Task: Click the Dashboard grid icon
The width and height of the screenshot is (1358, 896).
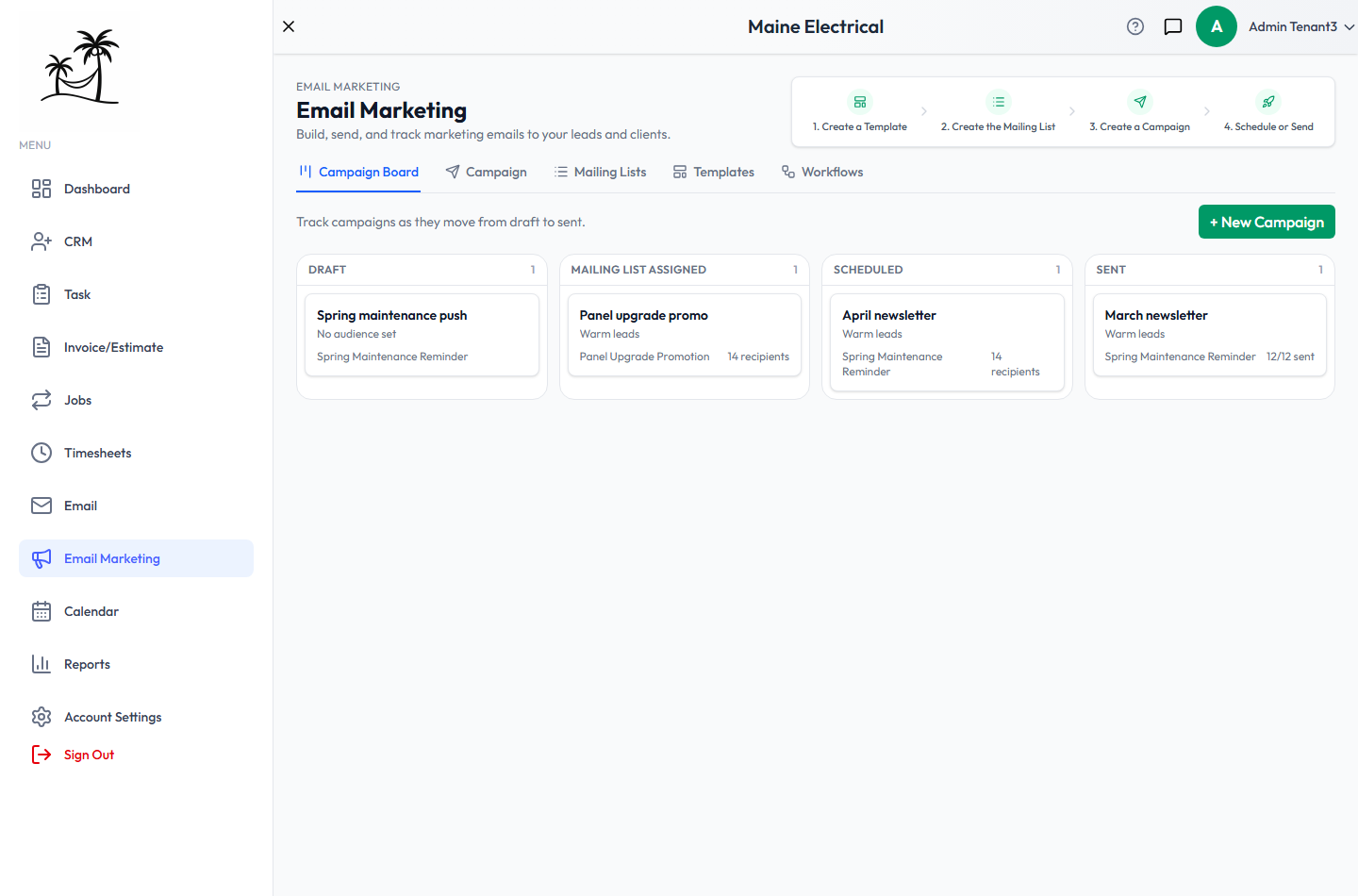Action: tap(41, 189)
